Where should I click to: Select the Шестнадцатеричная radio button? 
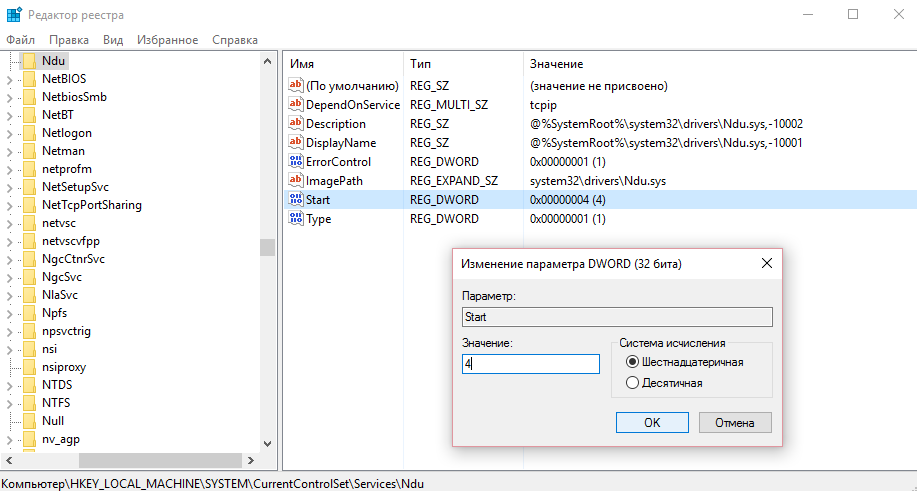click(x=631, y=362)
